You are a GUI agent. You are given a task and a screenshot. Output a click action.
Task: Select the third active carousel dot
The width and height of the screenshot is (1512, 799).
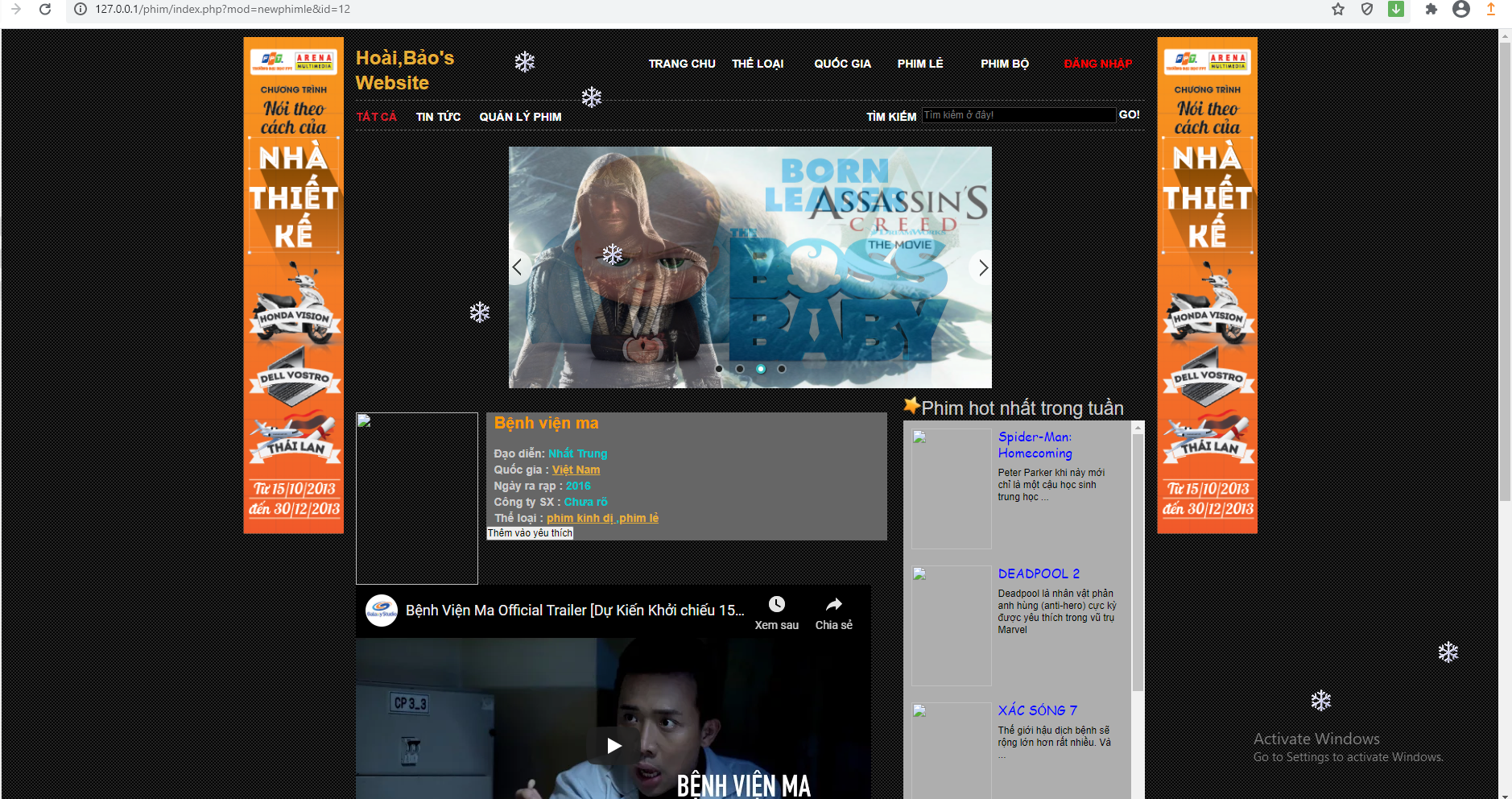point(761,369)
